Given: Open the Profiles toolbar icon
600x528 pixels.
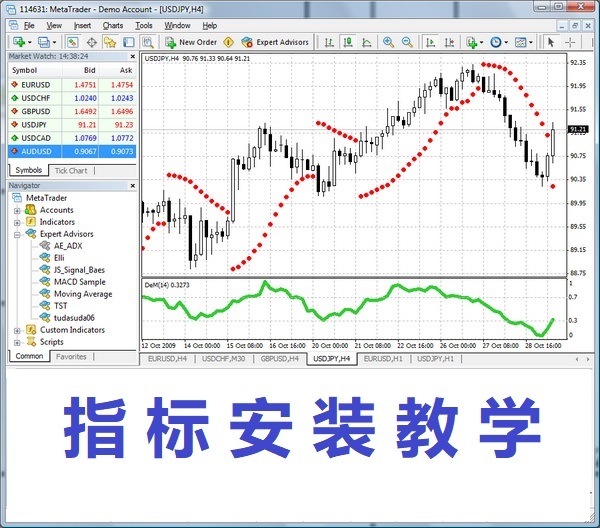Looking at the screenshot, I should 44,42.
